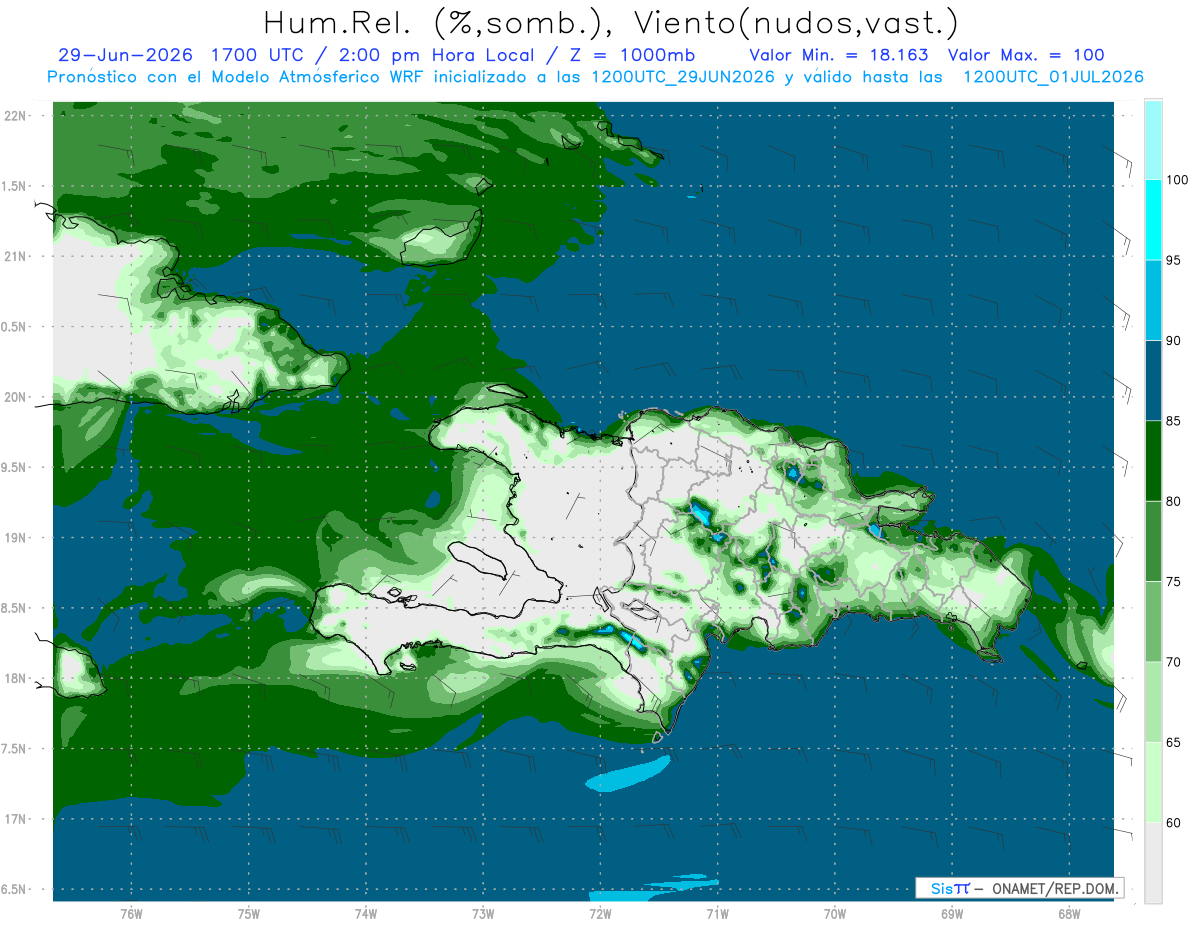Click the 'ONAMET/REP.DOM.' credit label

click(x=1054, y=888)
